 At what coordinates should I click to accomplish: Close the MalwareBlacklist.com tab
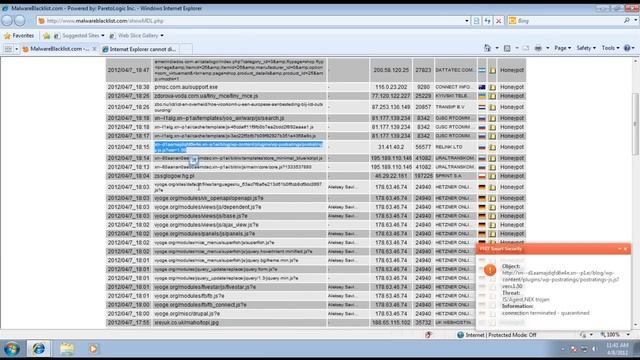94,49
